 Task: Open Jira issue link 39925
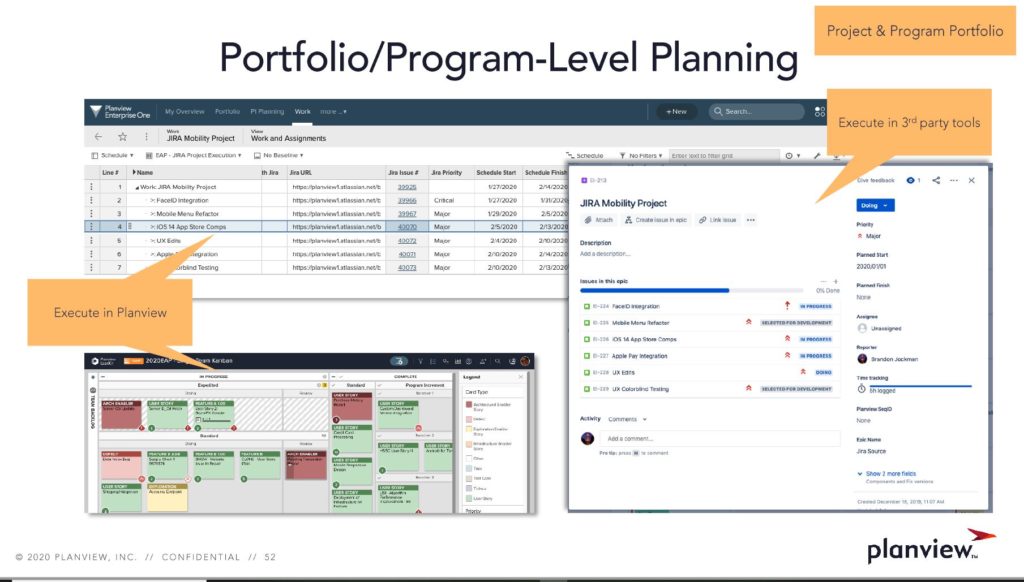[x=407, y=187]
